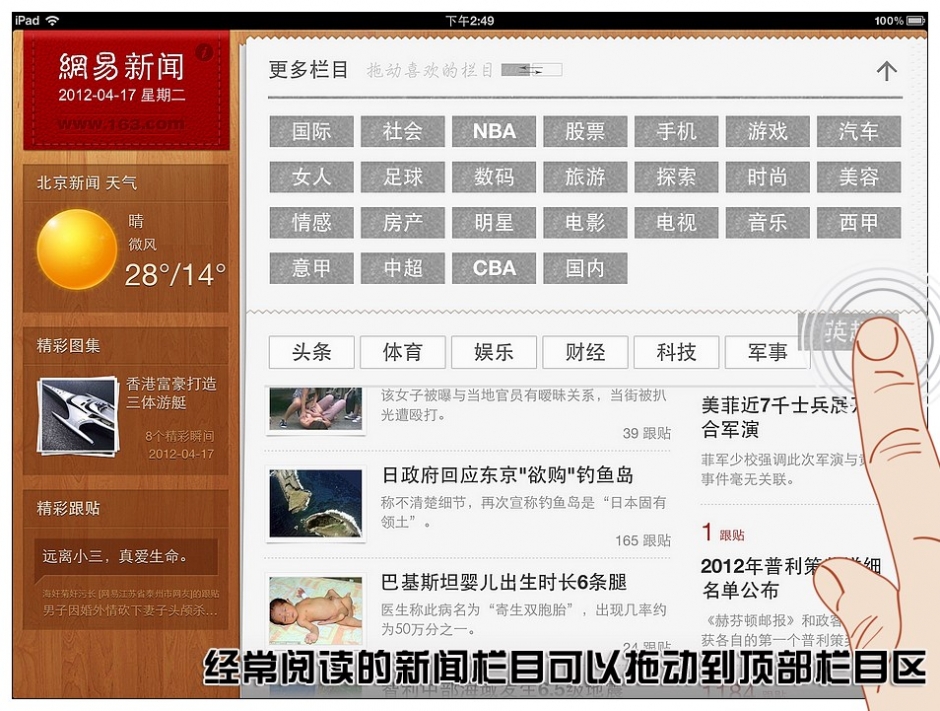This screenshot has height=711, width=940.
Task: Choose the 女人 category tile
Action: (x=312, y=177)
